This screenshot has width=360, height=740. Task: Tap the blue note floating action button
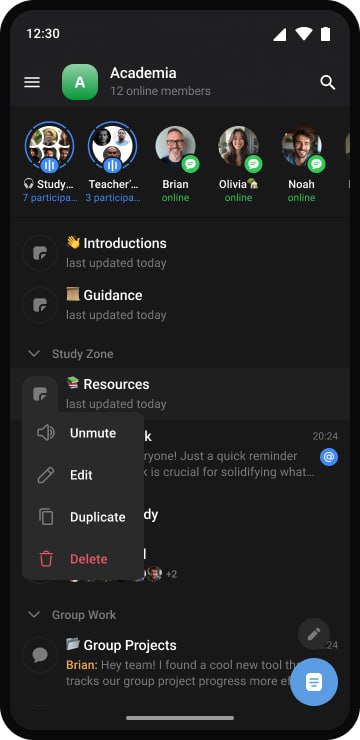[314, 682]
